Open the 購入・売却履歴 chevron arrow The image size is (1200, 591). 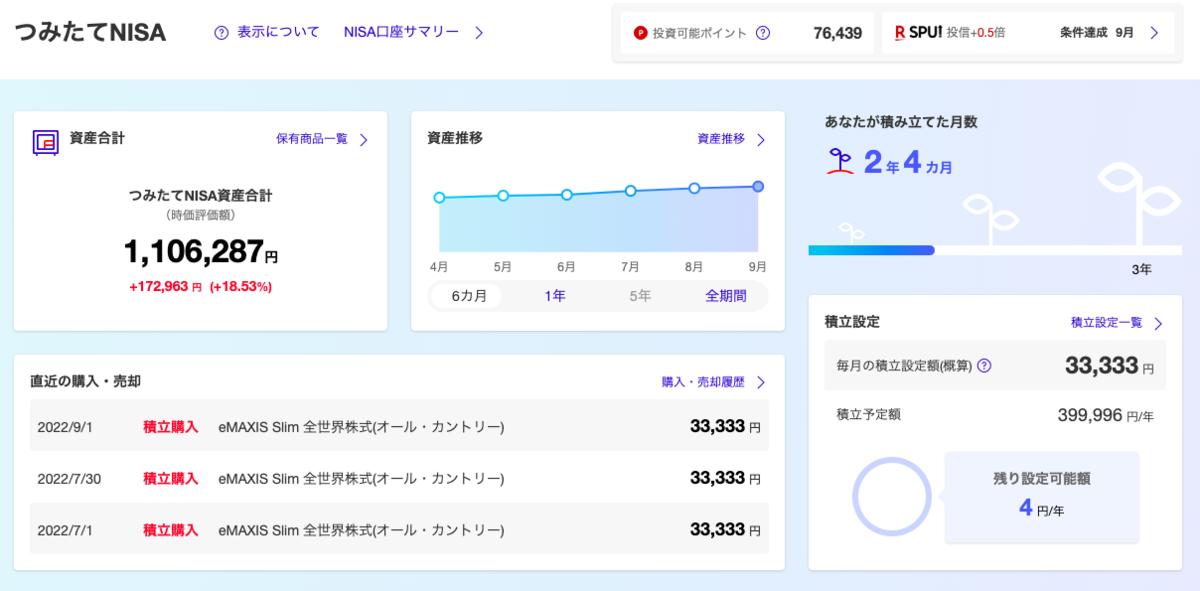761,382
